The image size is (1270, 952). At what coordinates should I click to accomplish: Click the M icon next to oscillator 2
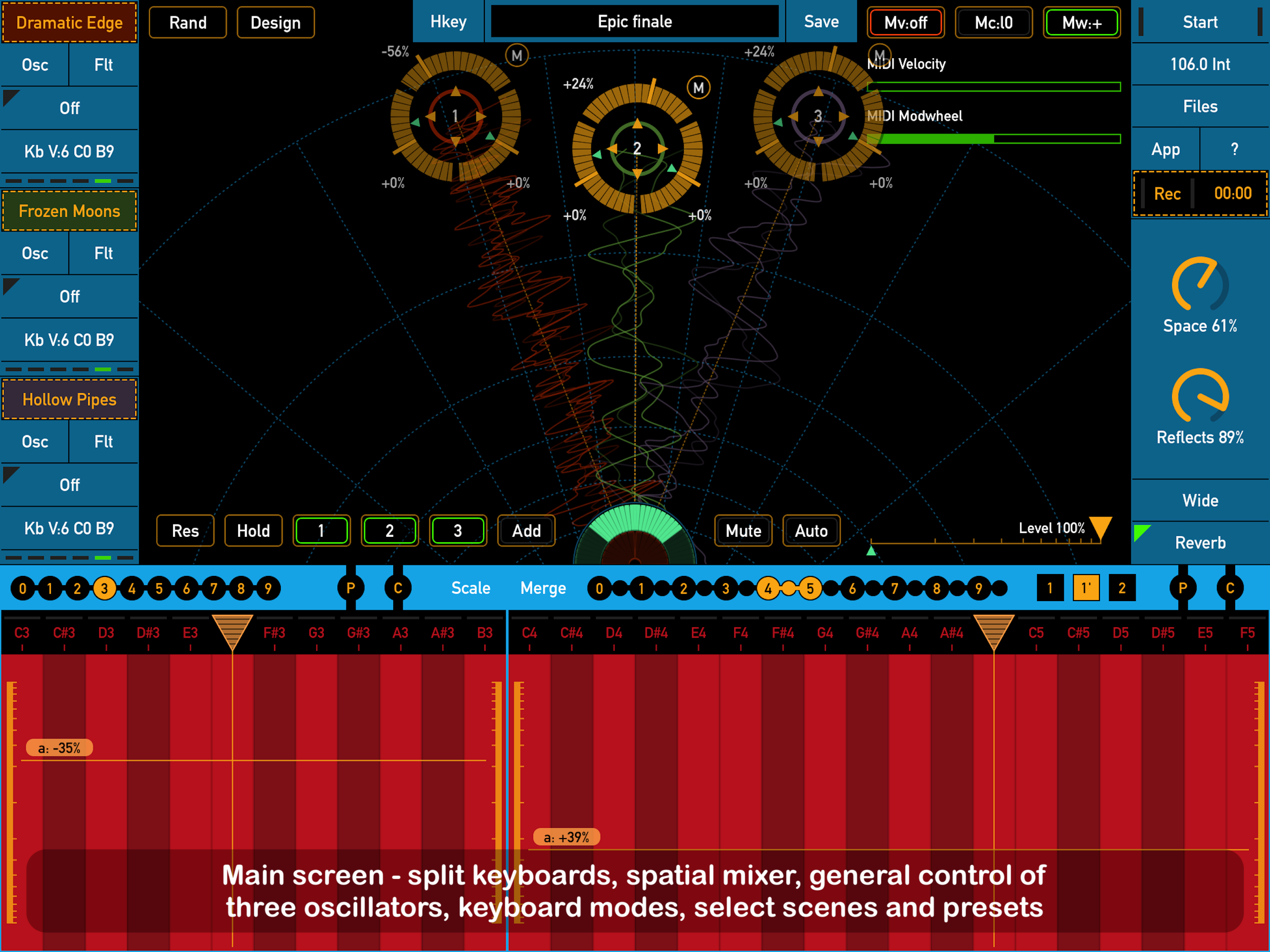pos(698,88)
